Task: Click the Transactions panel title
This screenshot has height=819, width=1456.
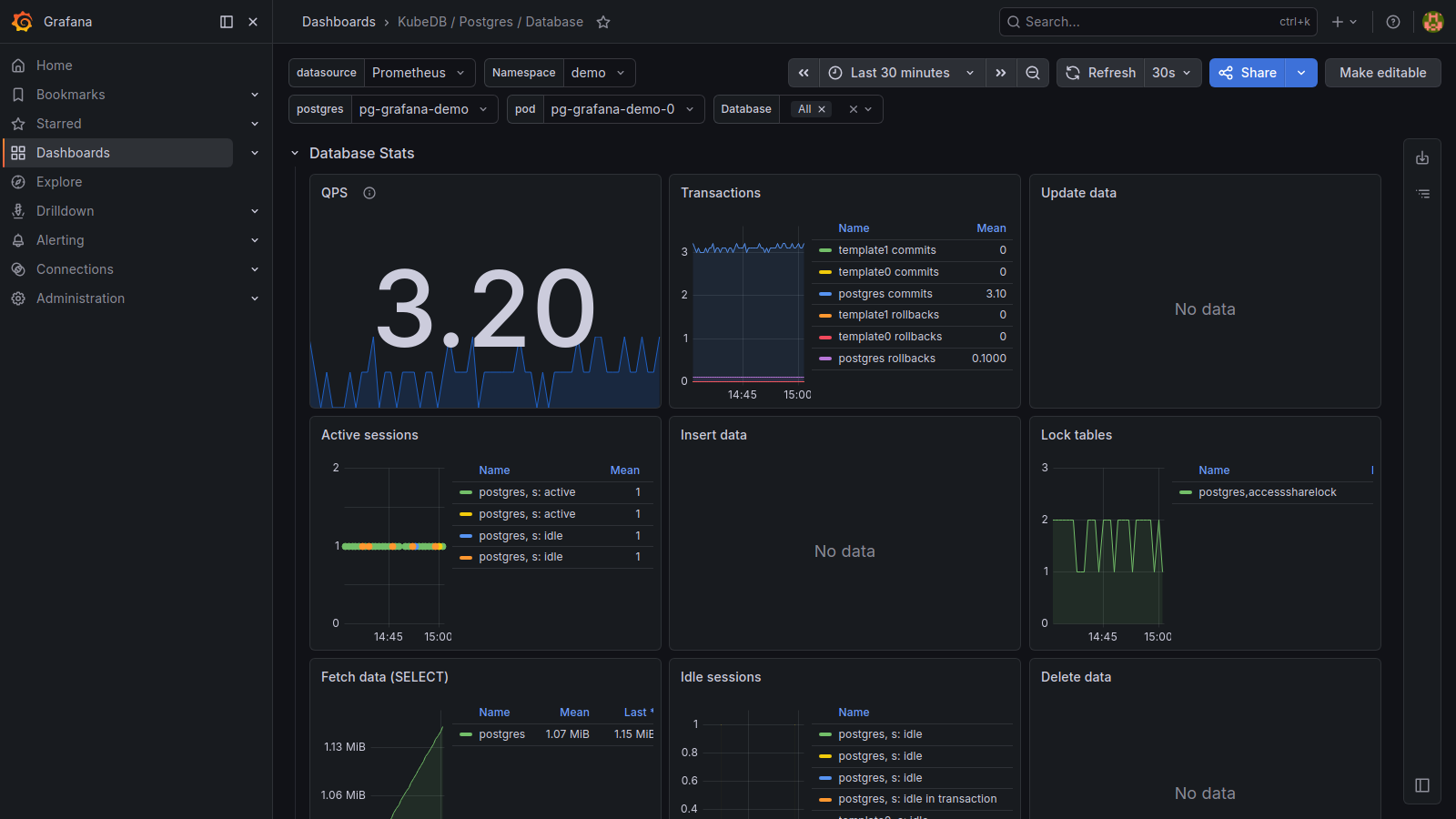Action: pyautogui.click(x=721, y=193)
